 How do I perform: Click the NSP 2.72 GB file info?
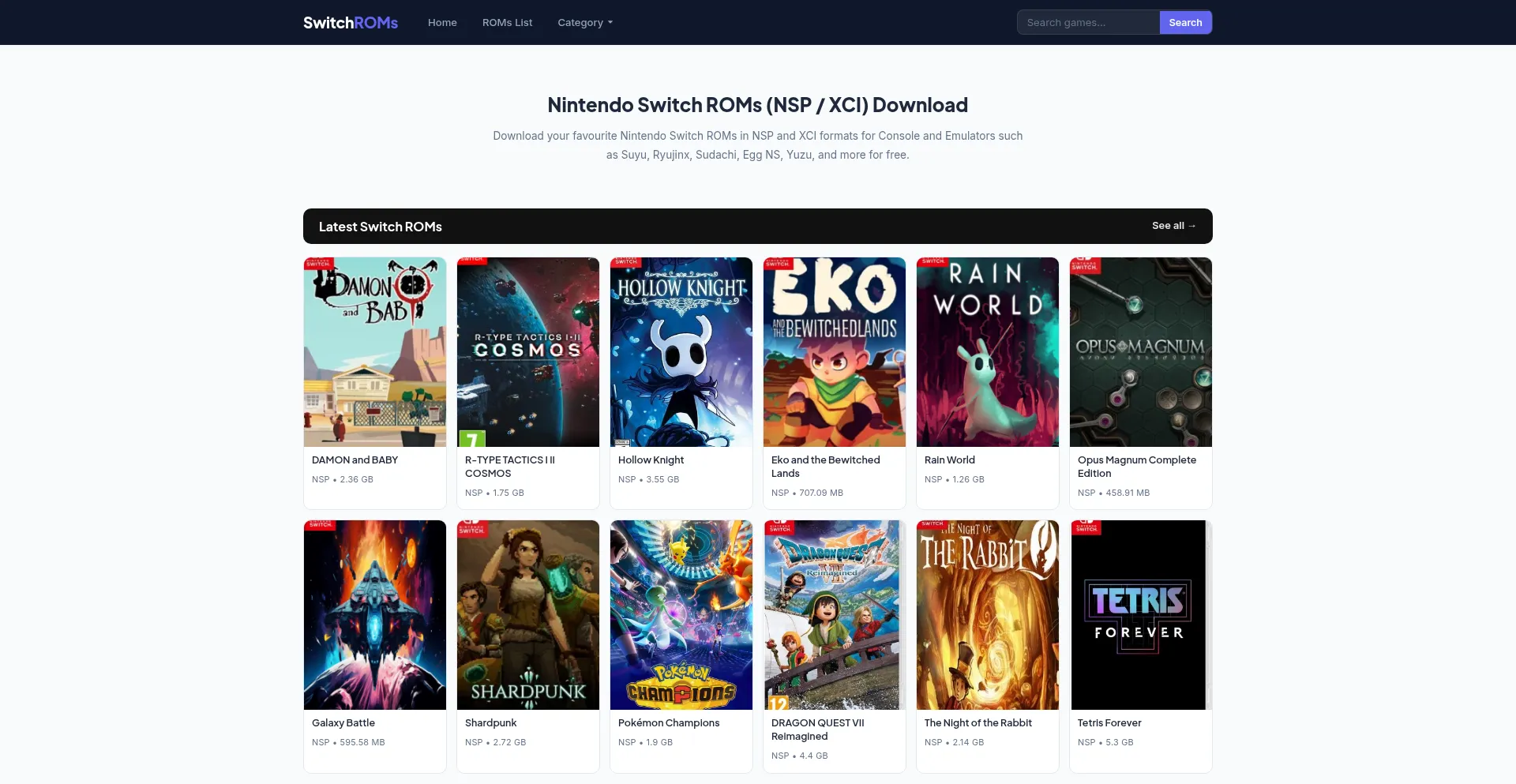[495, 742]
